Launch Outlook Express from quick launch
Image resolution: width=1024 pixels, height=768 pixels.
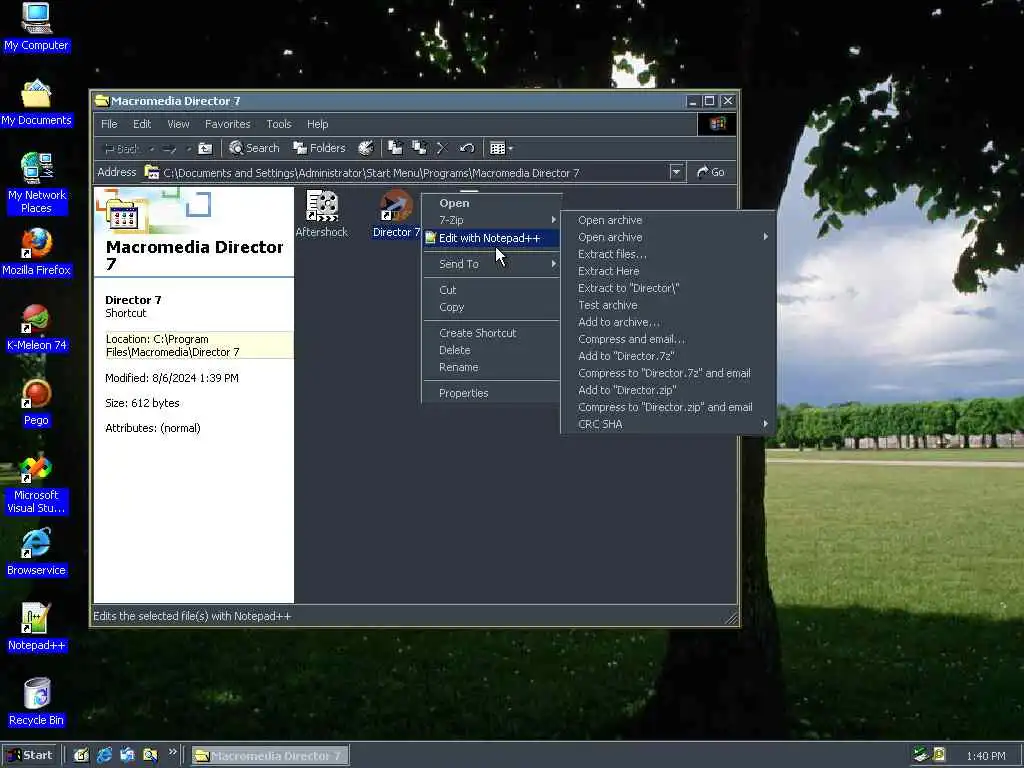[x=127, y=756]
